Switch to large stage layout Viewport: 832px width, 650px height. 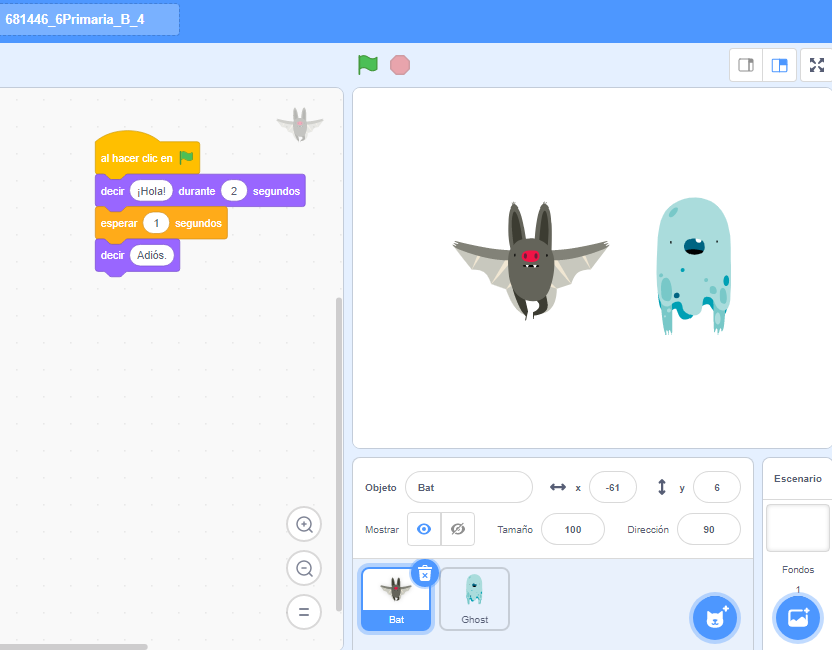pyautogui.click(x=779, y=65)
